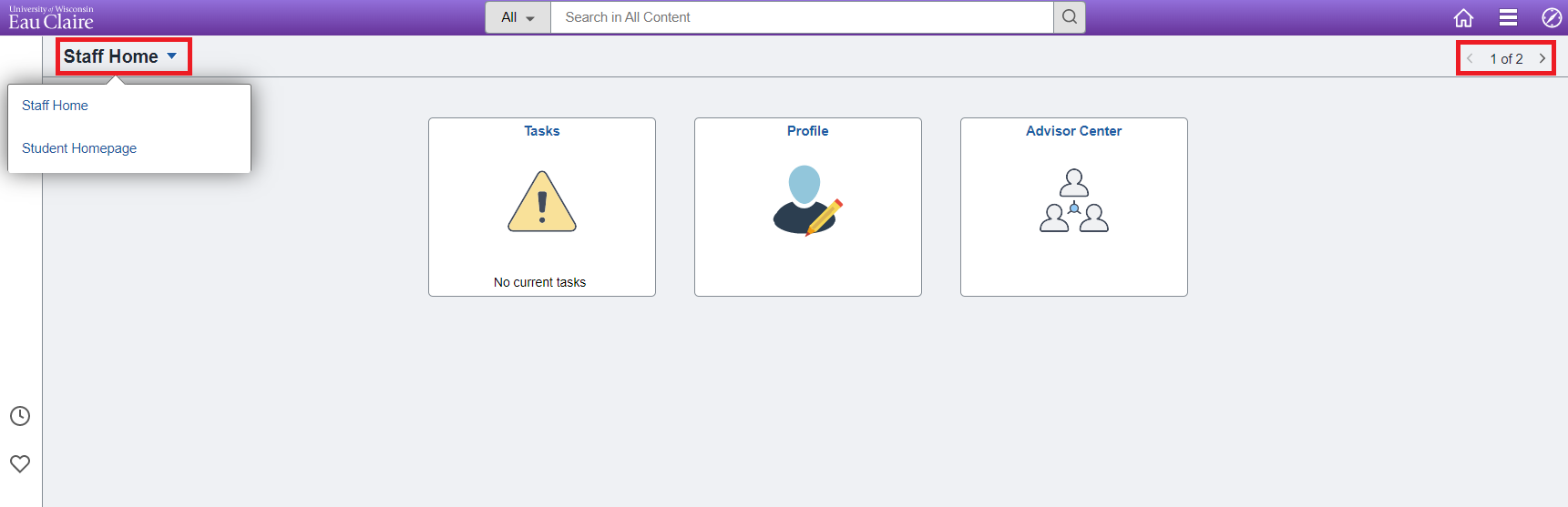This screenshot has width=1568, height=507.
Task: Open the NavBar compass icon
Action: pos(1552,17)
